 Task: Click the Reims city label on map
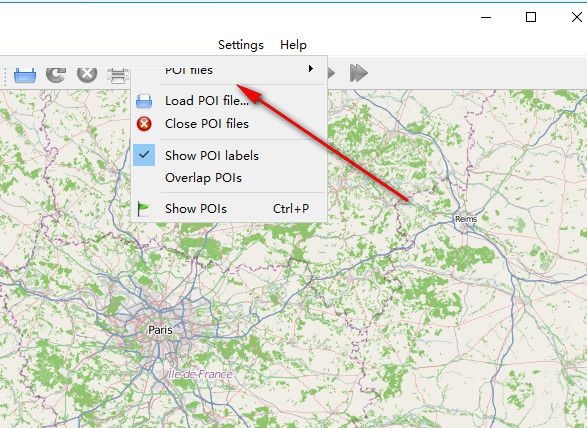click(x=466, y=219)
